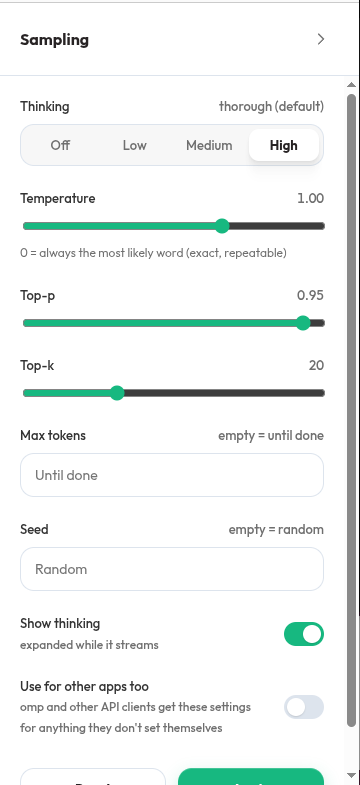Enable Use for other apps too toggle
This screenshot has width=360, height=785.
[x=304, y=707]
